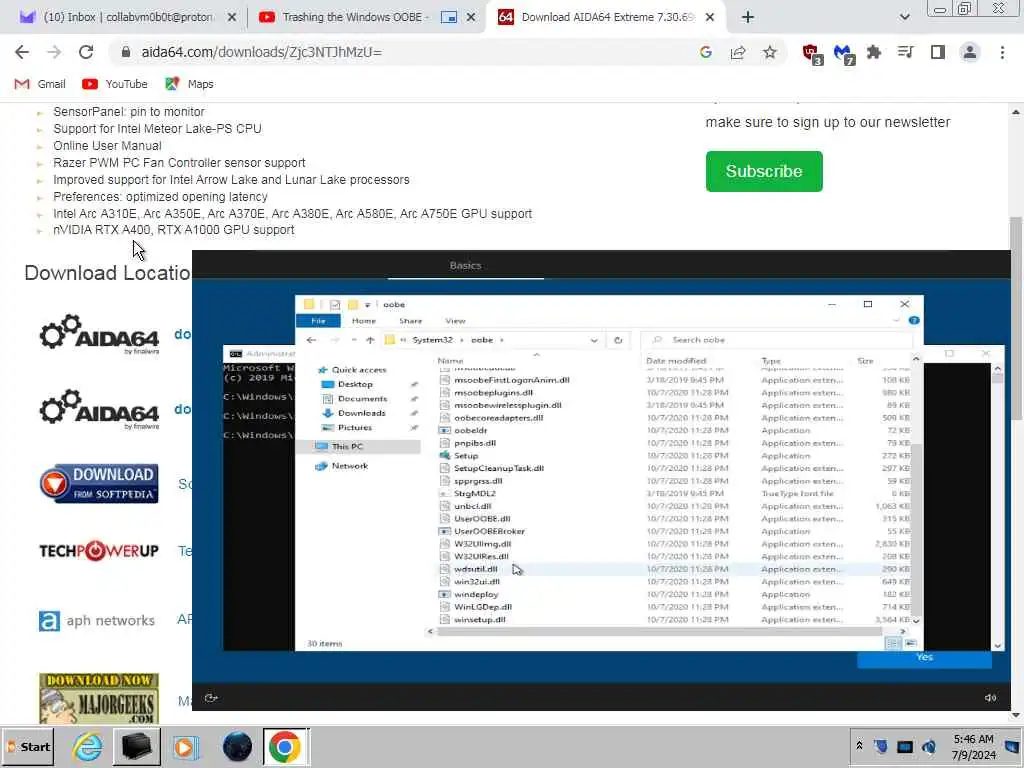1024x768 pixels.
Task: Close the AIDA64 download tab
Action: (710, 18)
